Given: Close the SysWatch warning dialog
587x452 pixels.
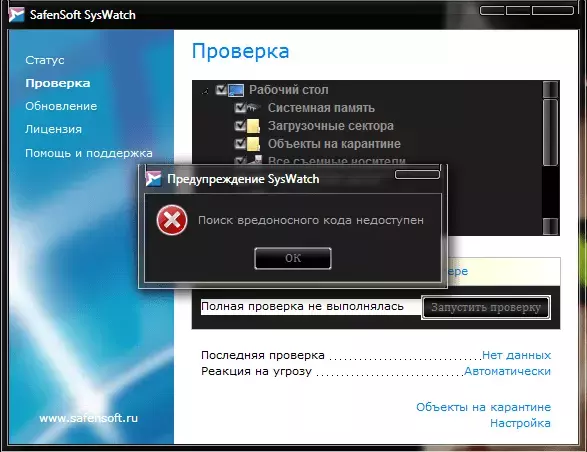Looking at the screenshot, I should coord(417,175).
